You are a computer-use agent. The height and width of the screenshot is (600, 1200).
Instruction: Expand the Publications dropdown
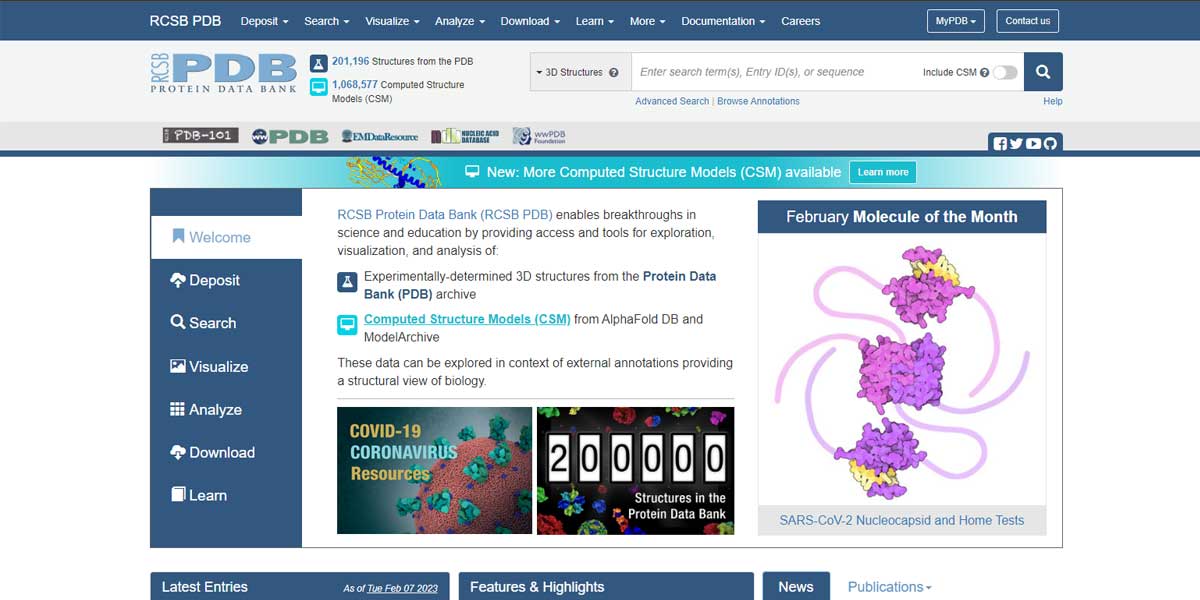point(889,587)
